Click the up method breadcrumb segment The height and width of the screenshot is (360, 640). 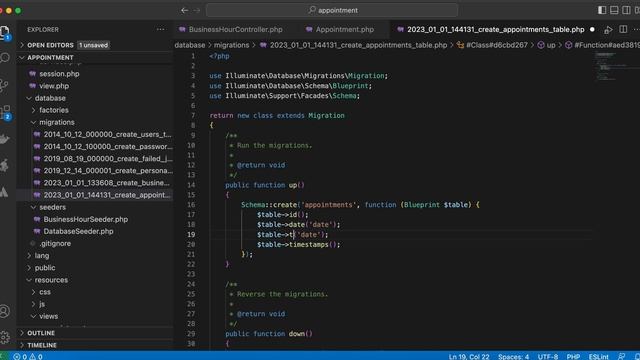point(547,45)
